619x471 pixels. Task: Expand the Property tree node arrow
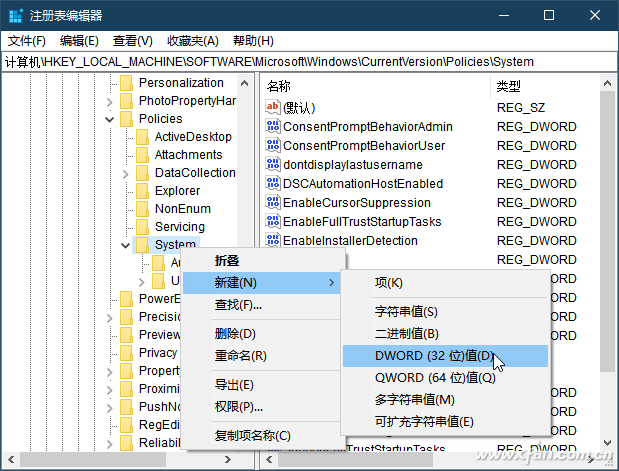(110, 372)
